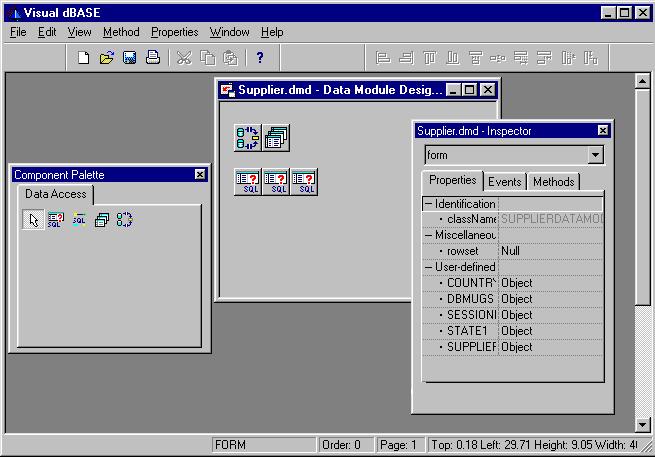Click the New file toolbar icon

point(84,57)
